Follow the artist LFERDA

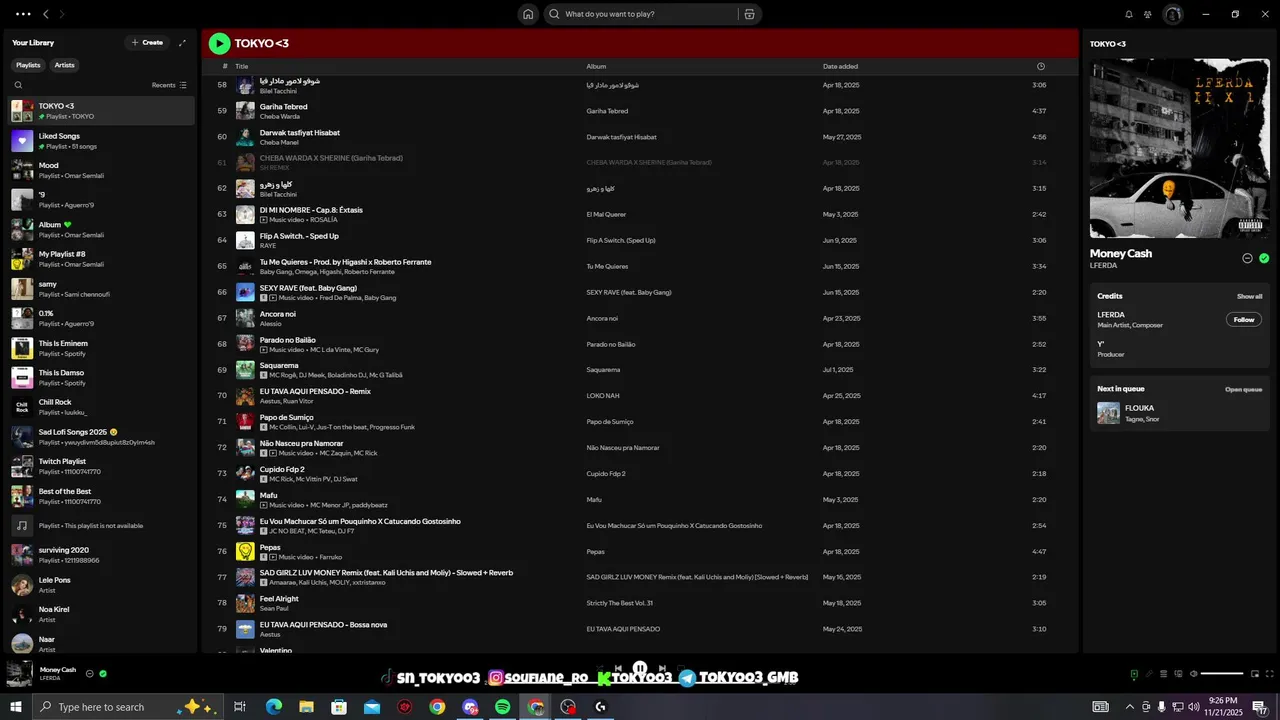[1244, 320]
